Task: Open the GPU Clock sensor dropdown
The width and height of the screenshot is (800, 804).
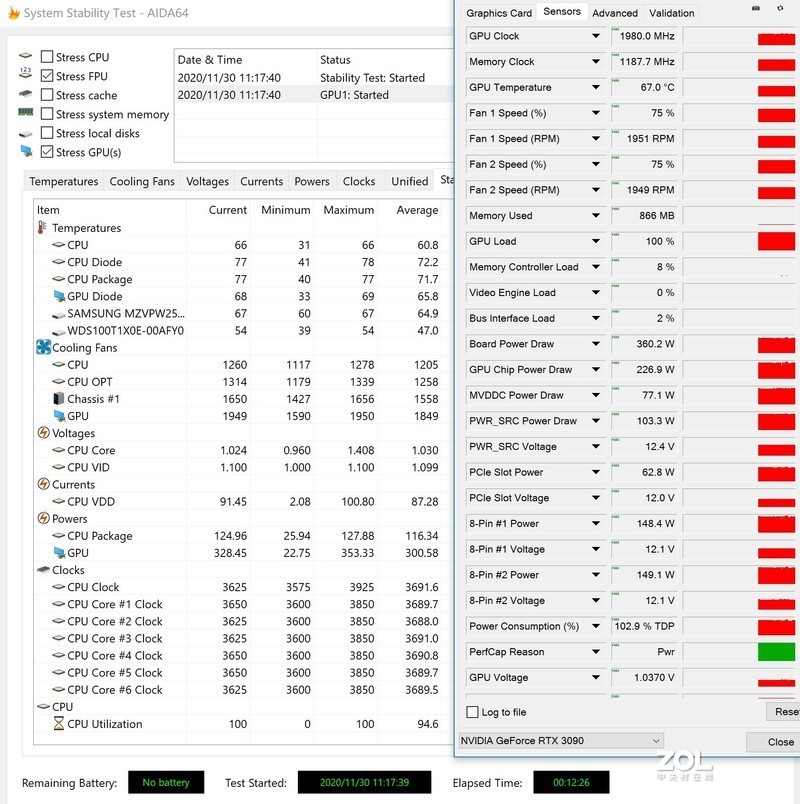Action: pos(595,36)
